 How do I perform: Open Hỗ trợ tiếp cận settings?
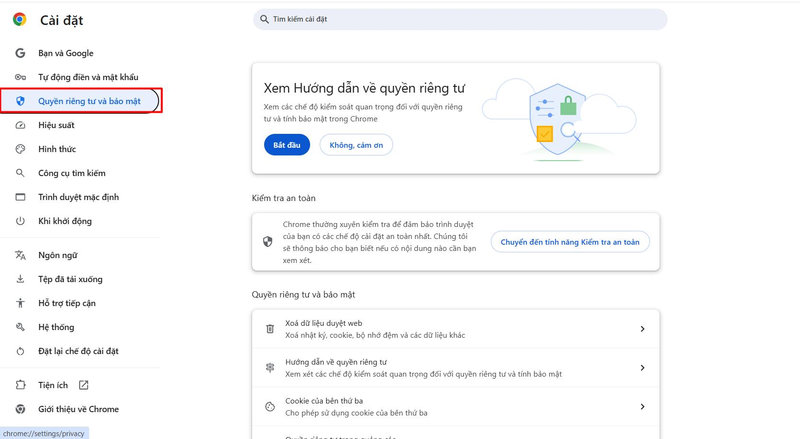[67, 303]
